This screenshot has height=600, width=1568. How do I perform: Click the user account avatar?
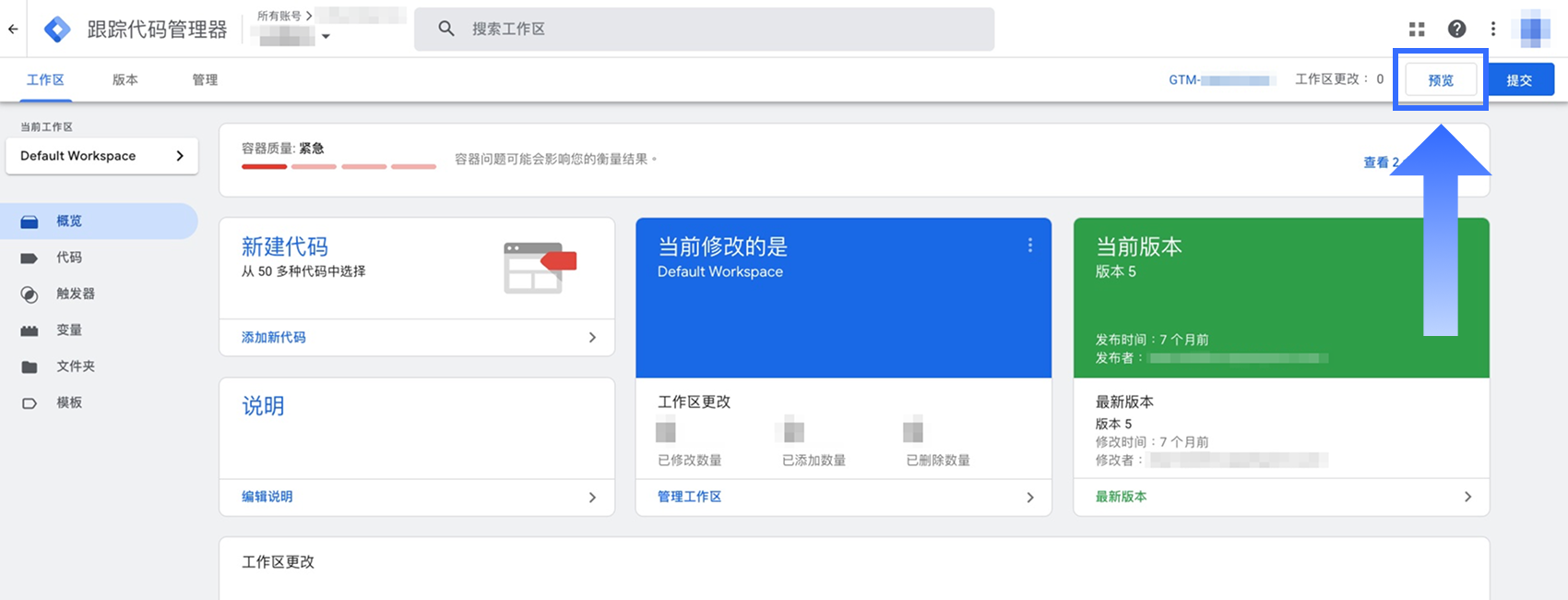tap(1535, 30)
